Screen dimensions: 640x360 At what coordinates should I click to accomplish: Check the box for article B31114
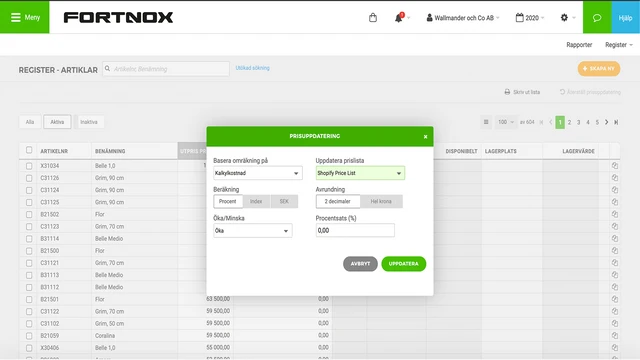coord(29,239)
